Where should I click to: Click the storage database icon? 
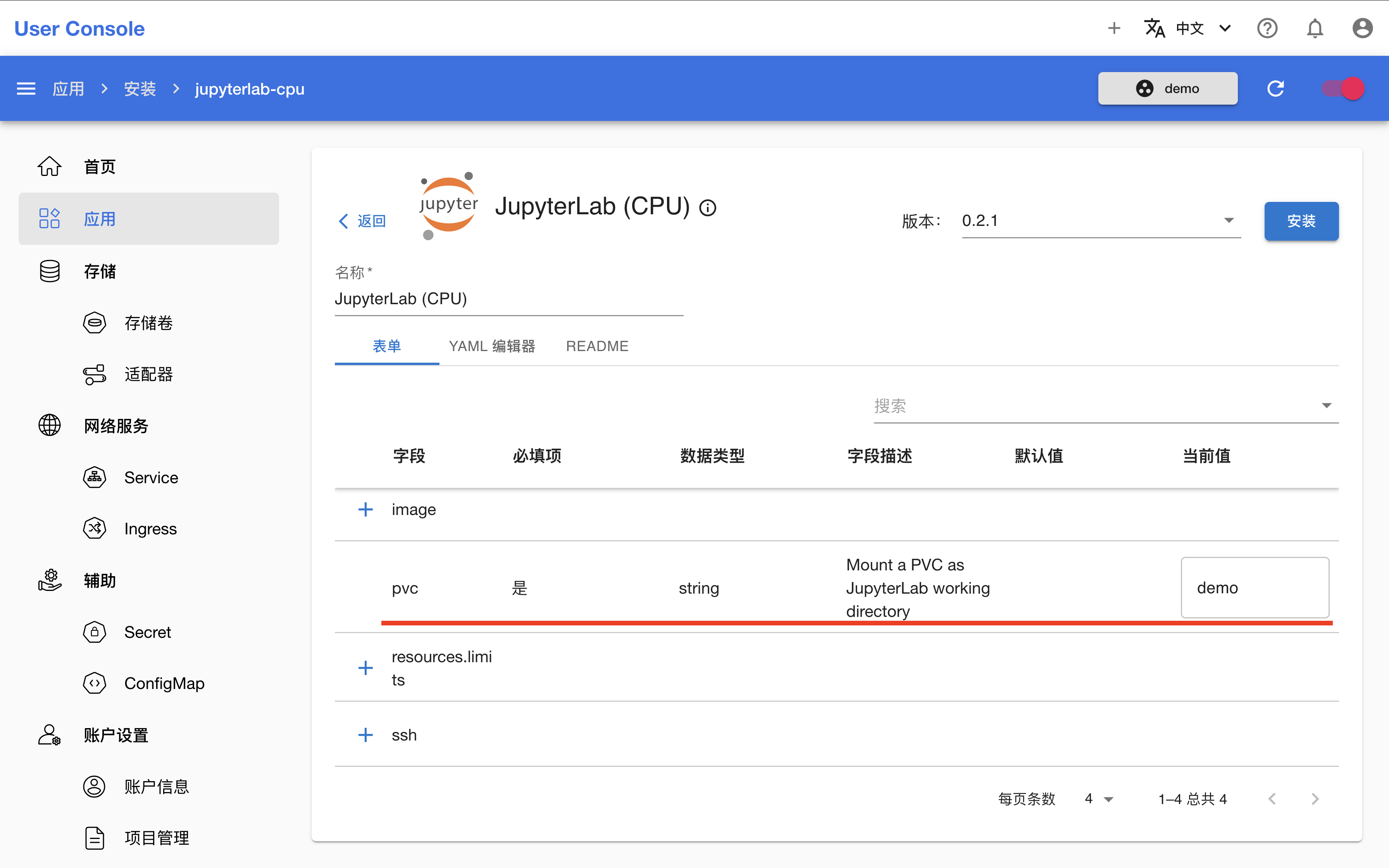coord(49,271)
